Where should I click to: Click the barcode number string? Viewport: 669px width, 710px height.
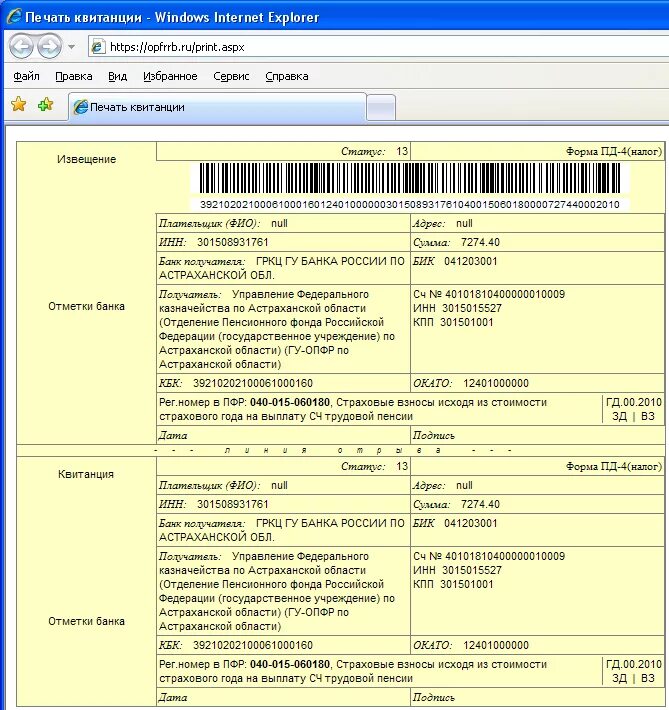pos(410,205)
